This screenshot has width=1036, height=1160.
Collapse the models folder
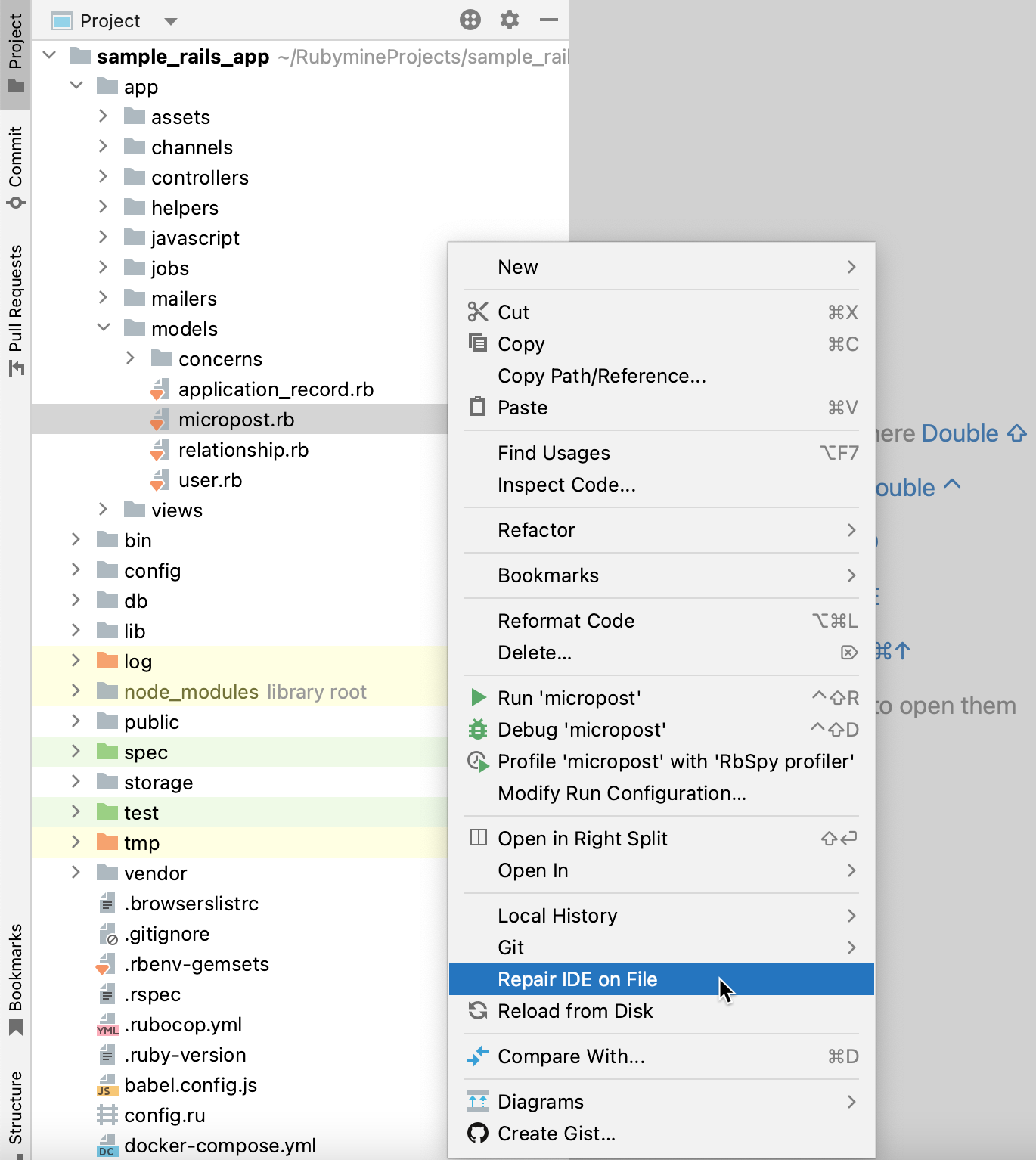click(x=103, y=328)
